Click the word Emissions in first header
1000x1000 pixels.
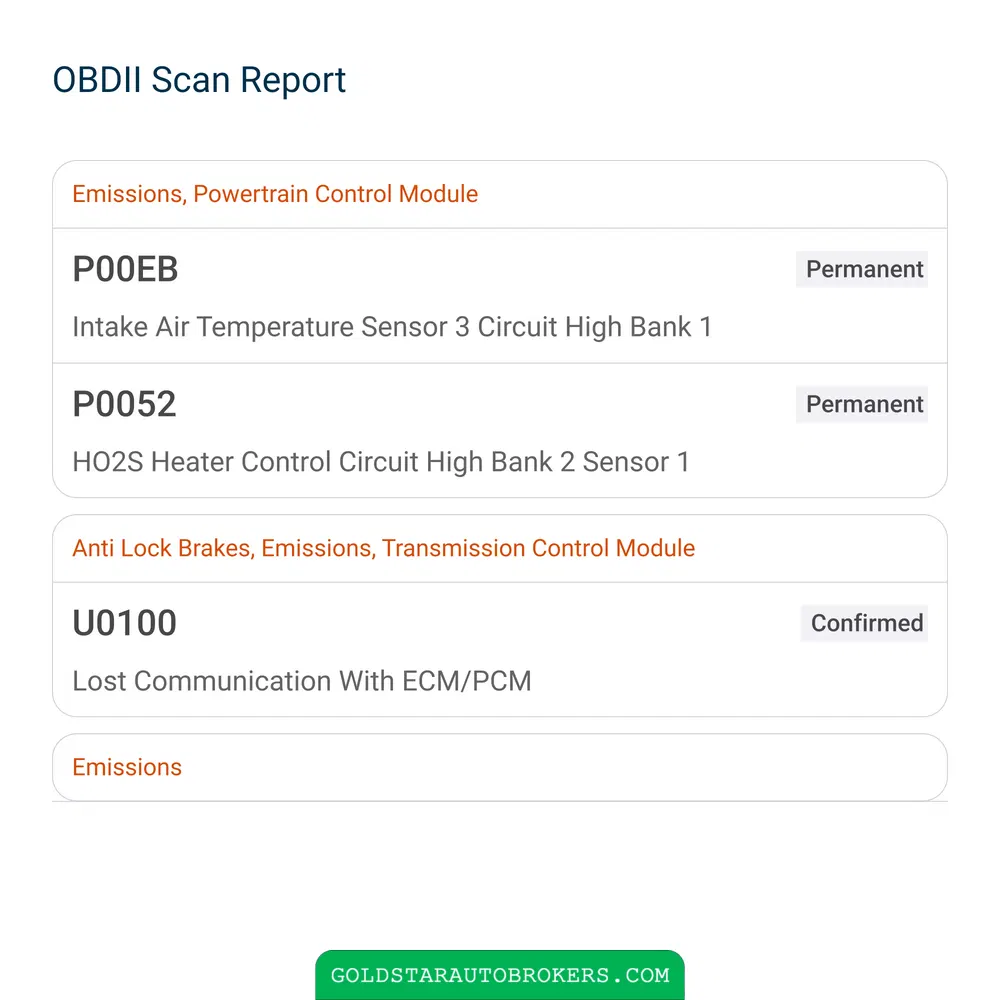point(129,195)
